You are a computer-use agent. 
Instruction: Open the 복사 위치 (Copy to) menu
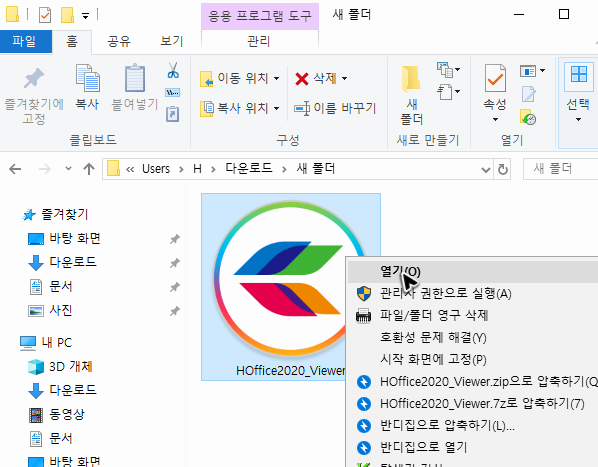tap(240, 109)
